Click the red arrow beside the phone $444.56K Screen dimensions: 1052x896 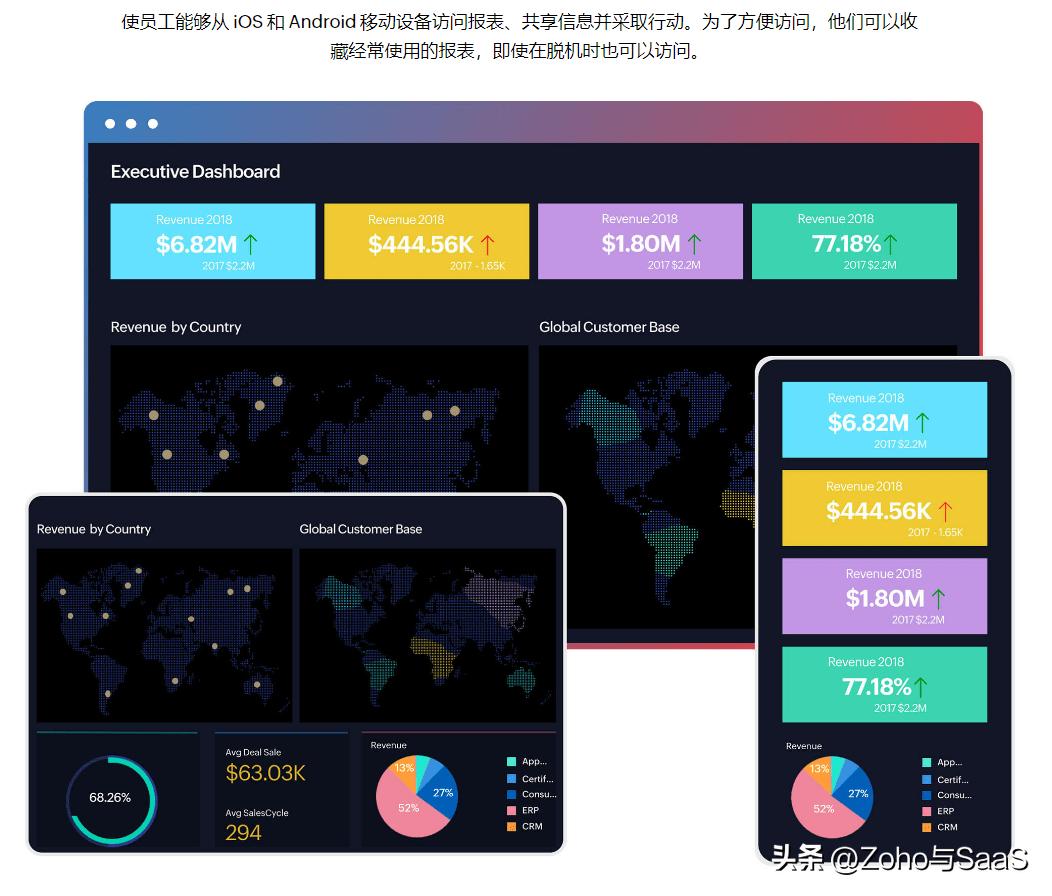click(x=945, y=511)
